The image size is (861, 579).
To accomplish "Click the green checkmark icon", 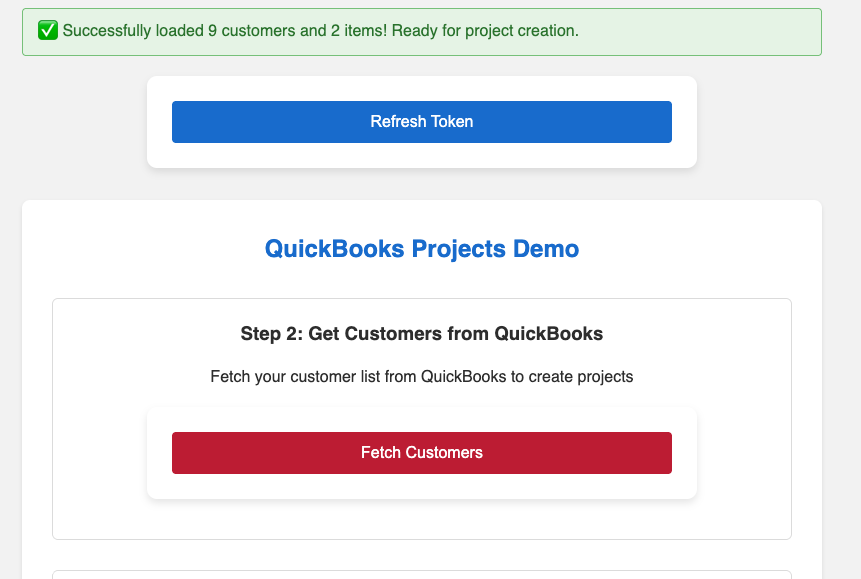I will 46,31.
